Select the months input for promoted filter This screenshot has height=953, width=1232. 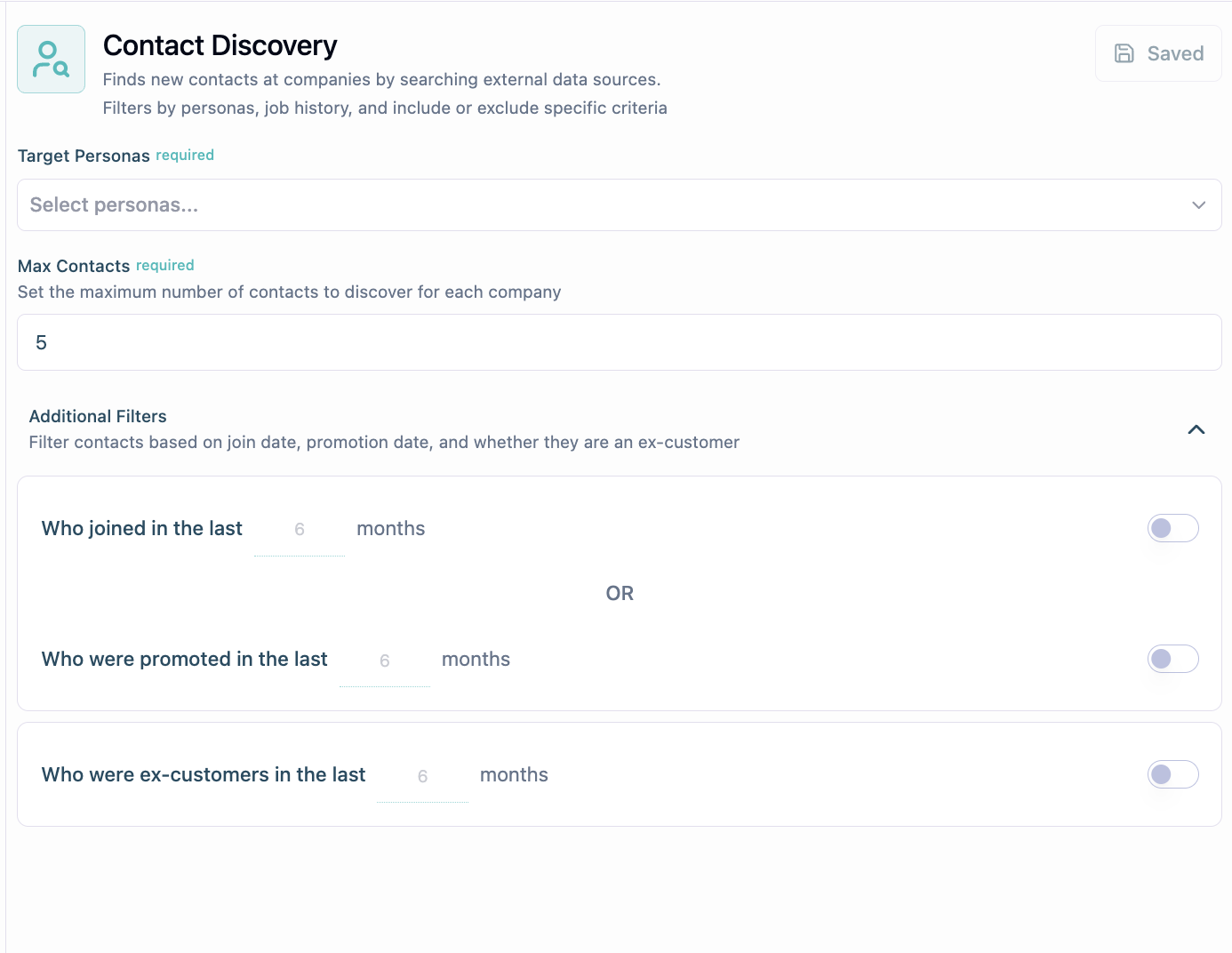385,661
